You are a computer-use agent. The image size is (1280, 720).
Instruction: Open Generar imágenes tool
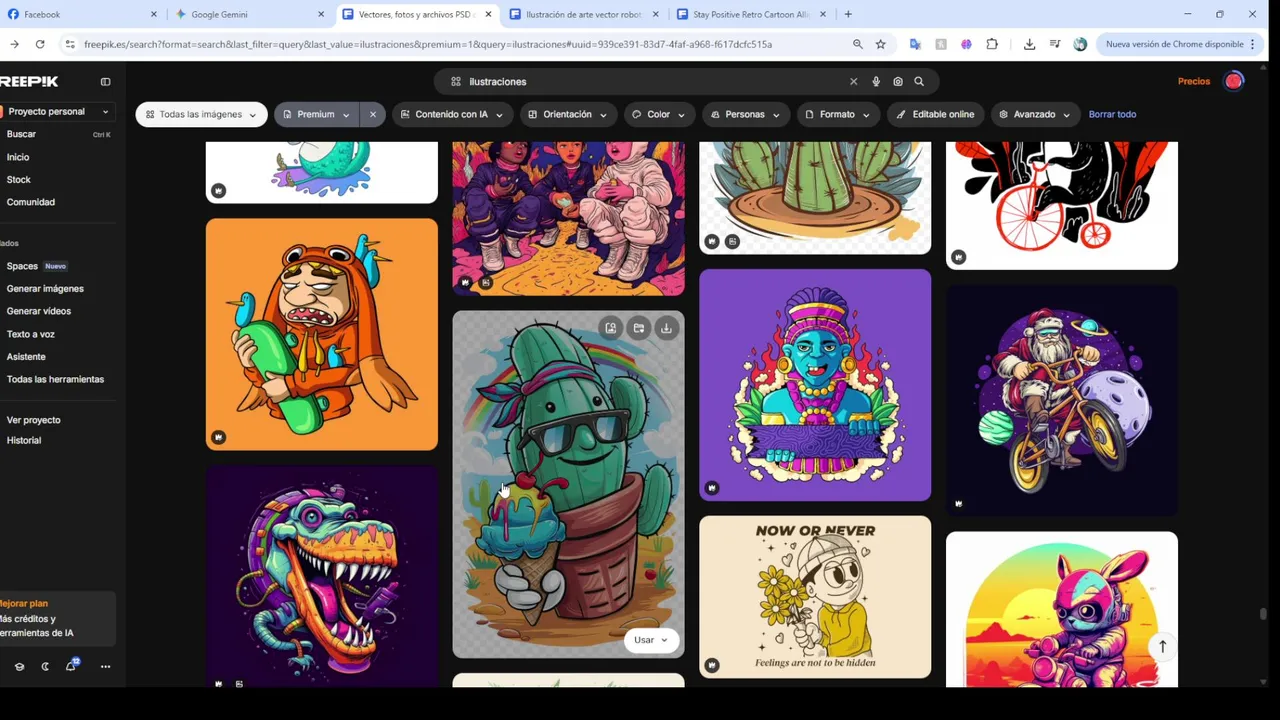[x=45, y=288]
